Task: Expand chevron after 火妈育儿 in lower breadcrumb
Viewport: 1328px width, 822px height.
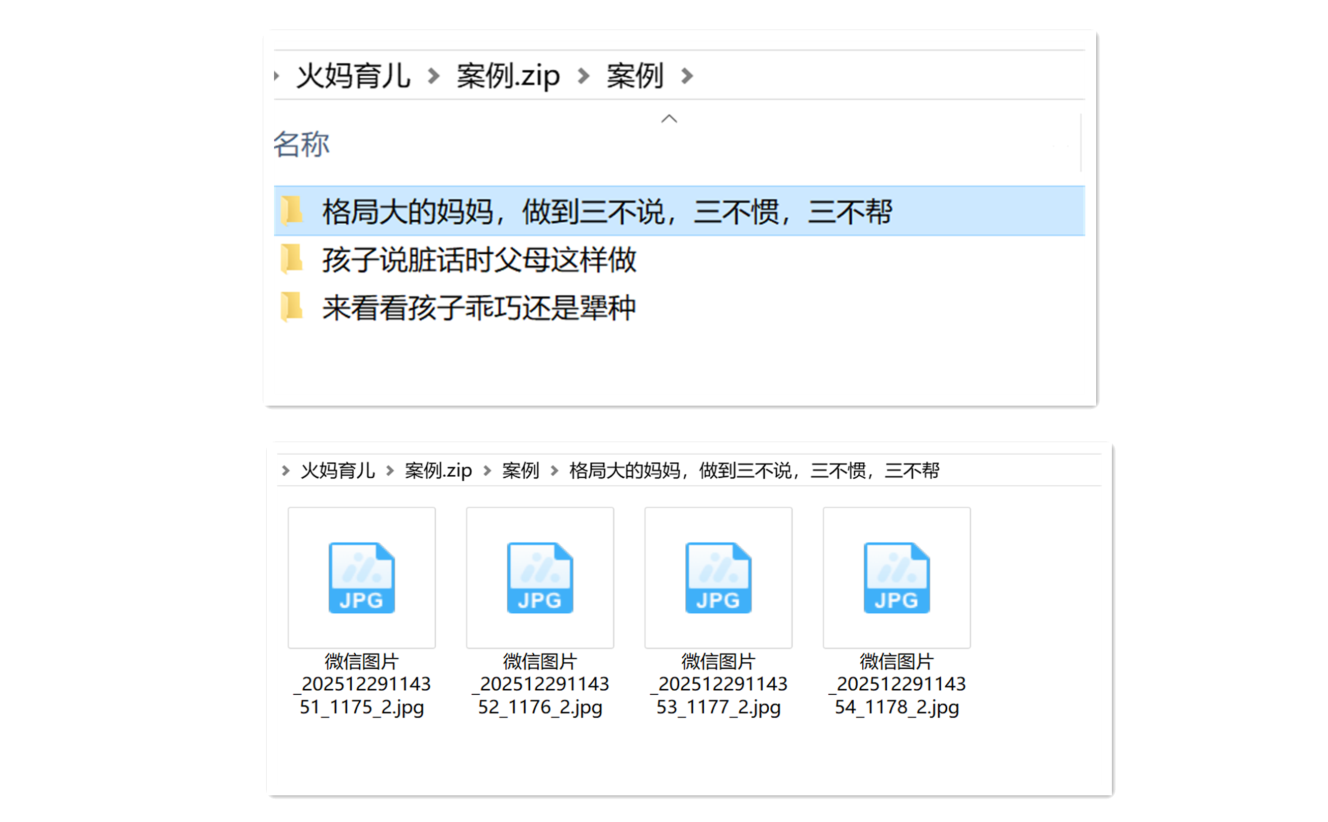Action: pyautogui.click(x=390, y=470)
